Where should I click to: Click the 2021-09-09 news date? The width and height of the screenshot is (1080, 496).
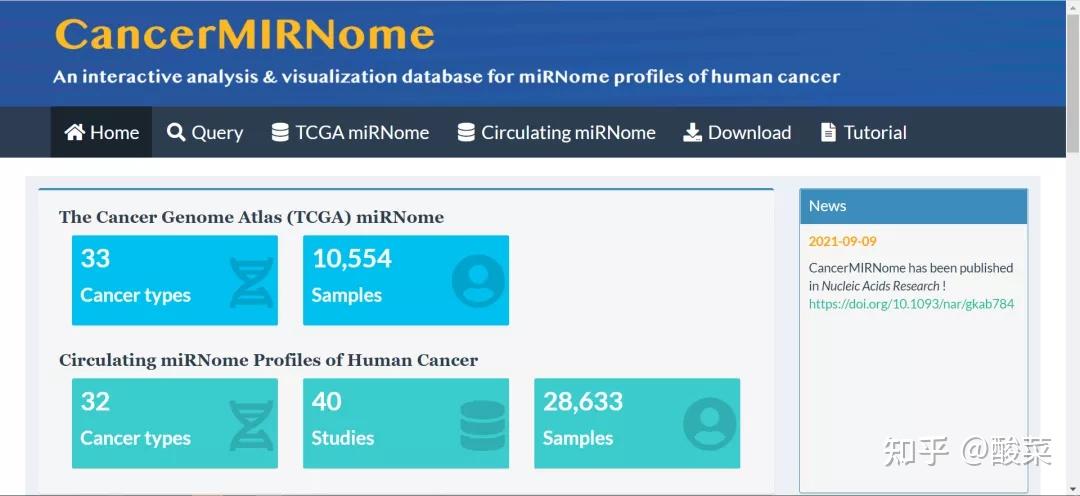[x=842, y=241]
